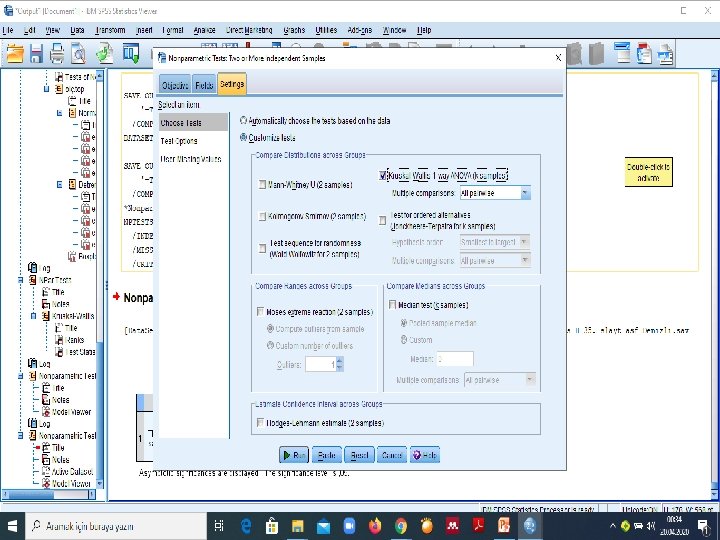Open Hypothesis order dropdown
The image size is (720, 540).
point(495,242)
